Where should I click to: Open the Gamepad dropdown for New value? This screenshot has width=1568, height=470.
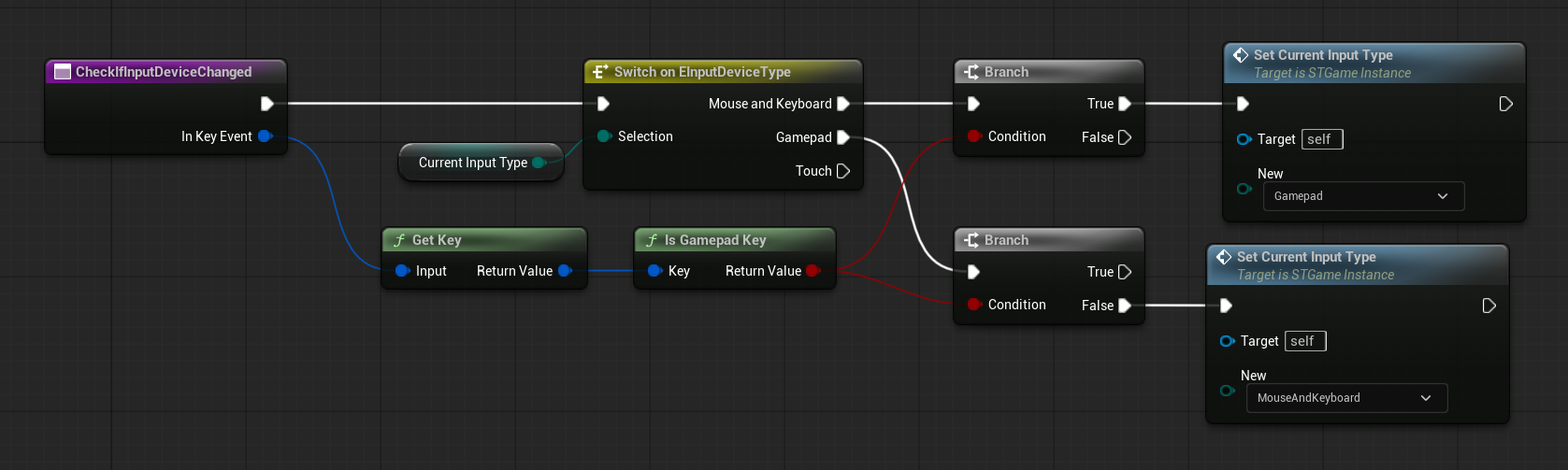pyautogui.click(x=1362, y=196)
